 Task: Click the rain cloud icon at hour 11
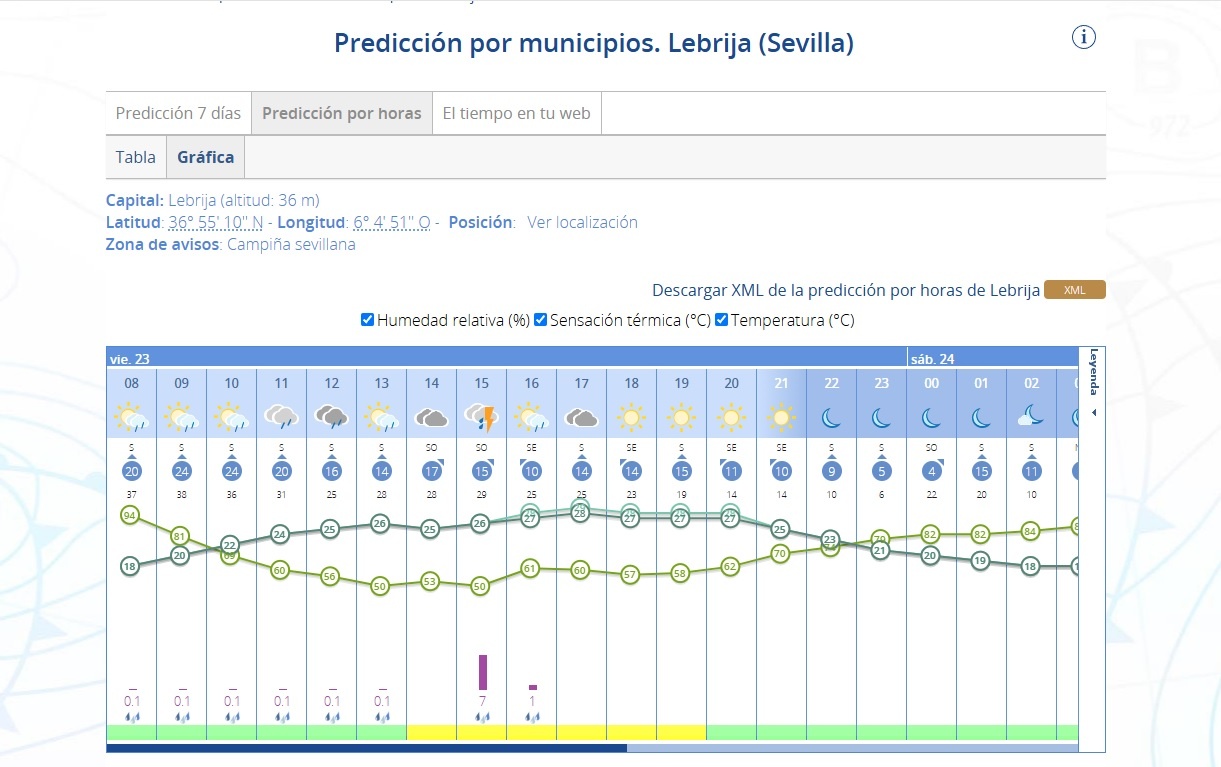(x=282, y=416)
